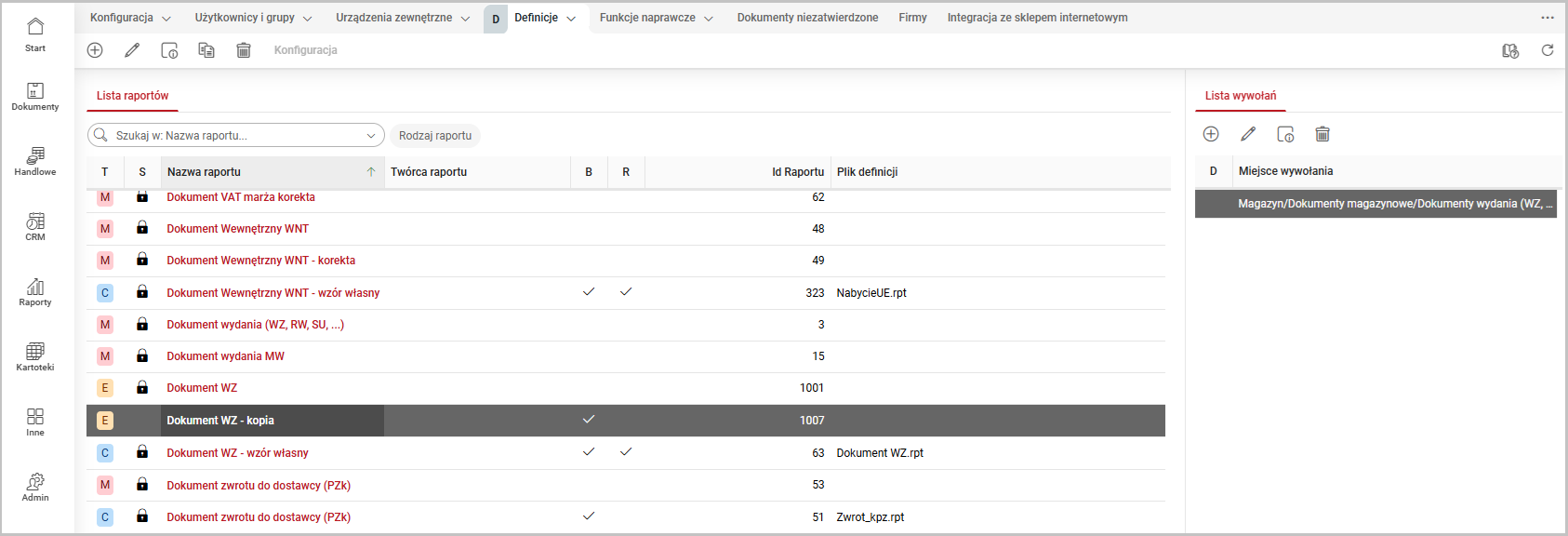The image size is (1568, 536).
Task: Open the search field dropdown arrow
Action: coord(372,136)
